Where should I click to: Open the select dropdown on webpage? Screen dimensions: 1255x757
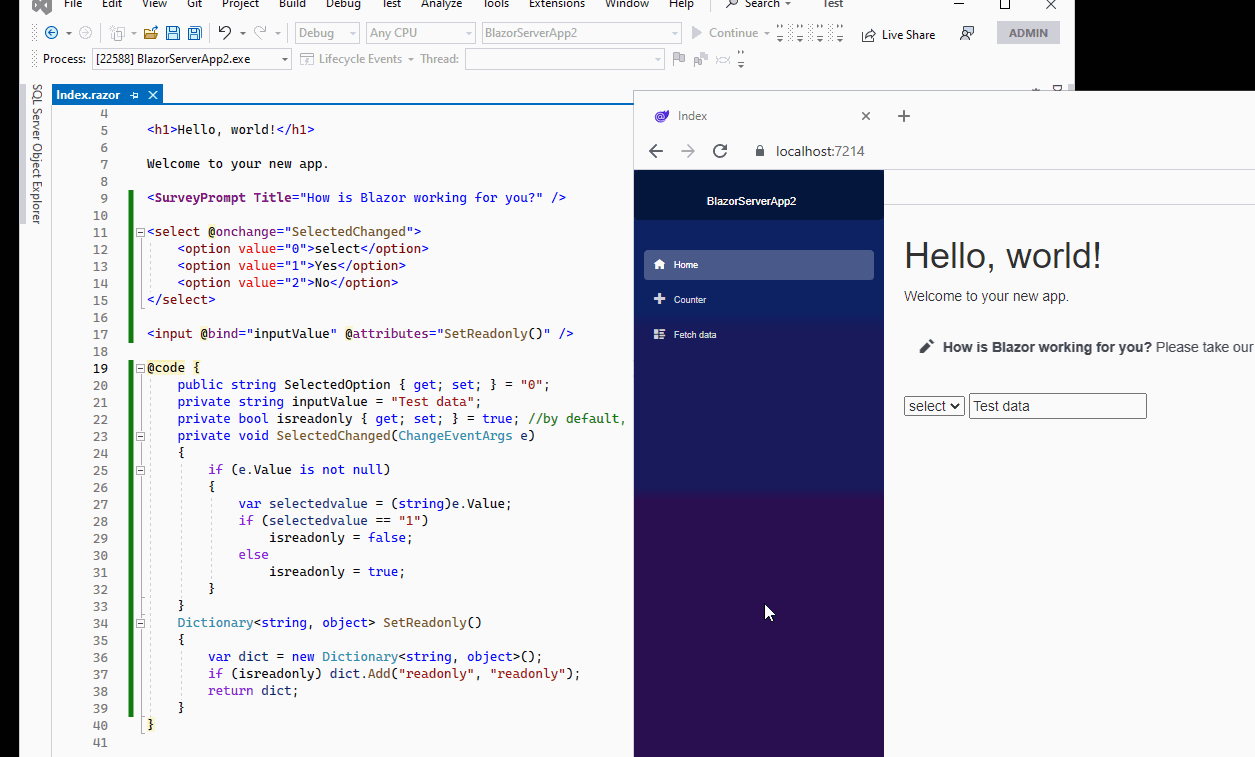[x=934, y=406]
